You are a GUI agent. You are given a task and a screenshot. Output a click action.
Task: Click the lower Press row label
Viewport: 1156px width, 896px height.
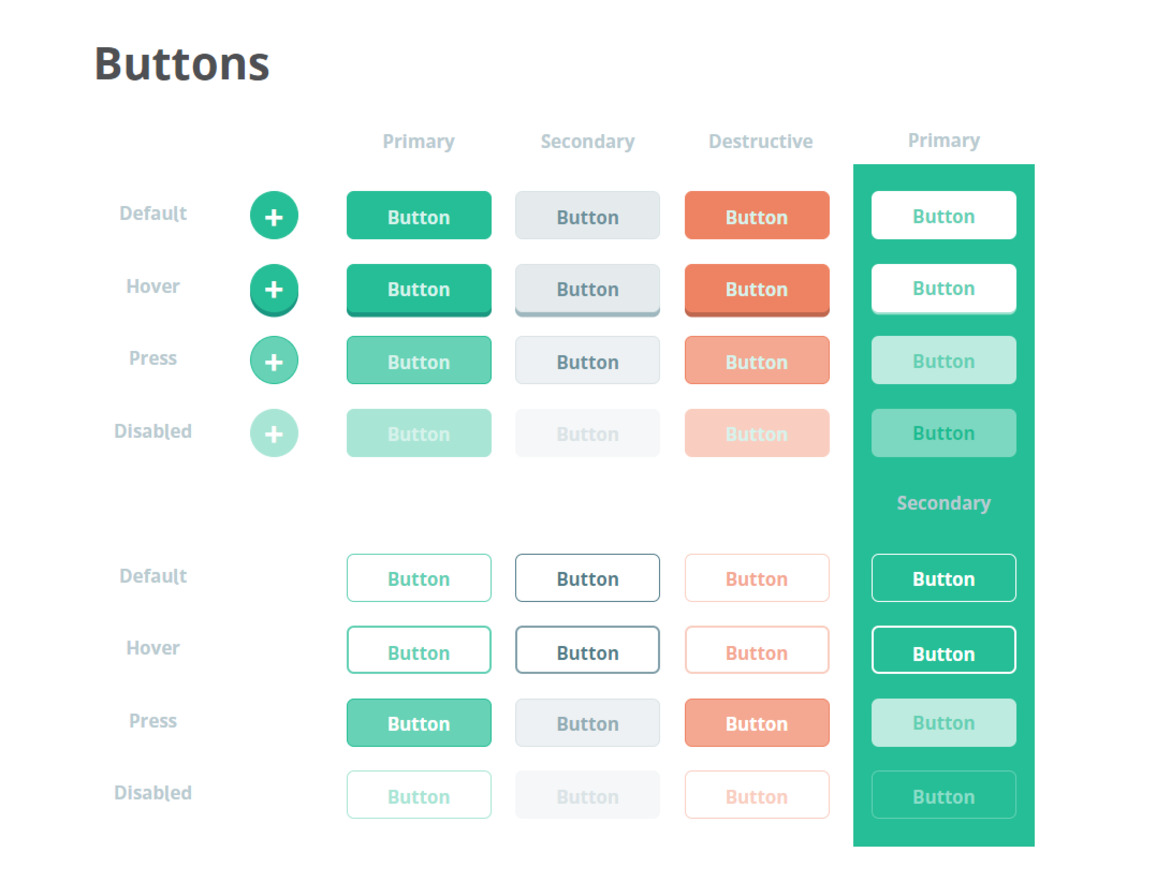[153, 720]
